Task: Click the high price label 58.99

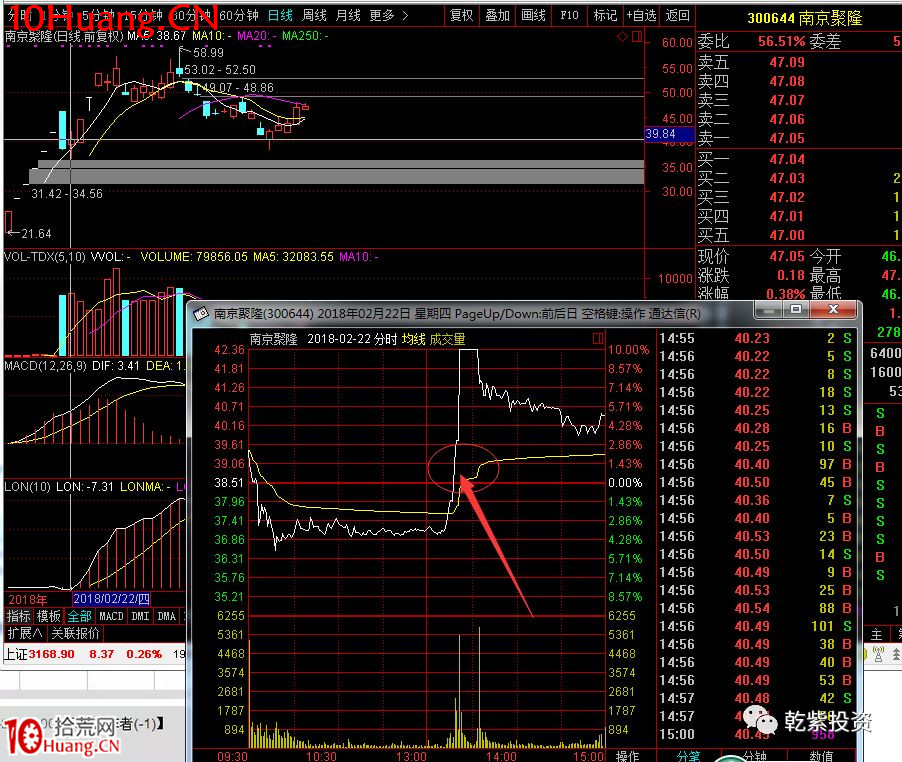Action: tap(208, 53)
